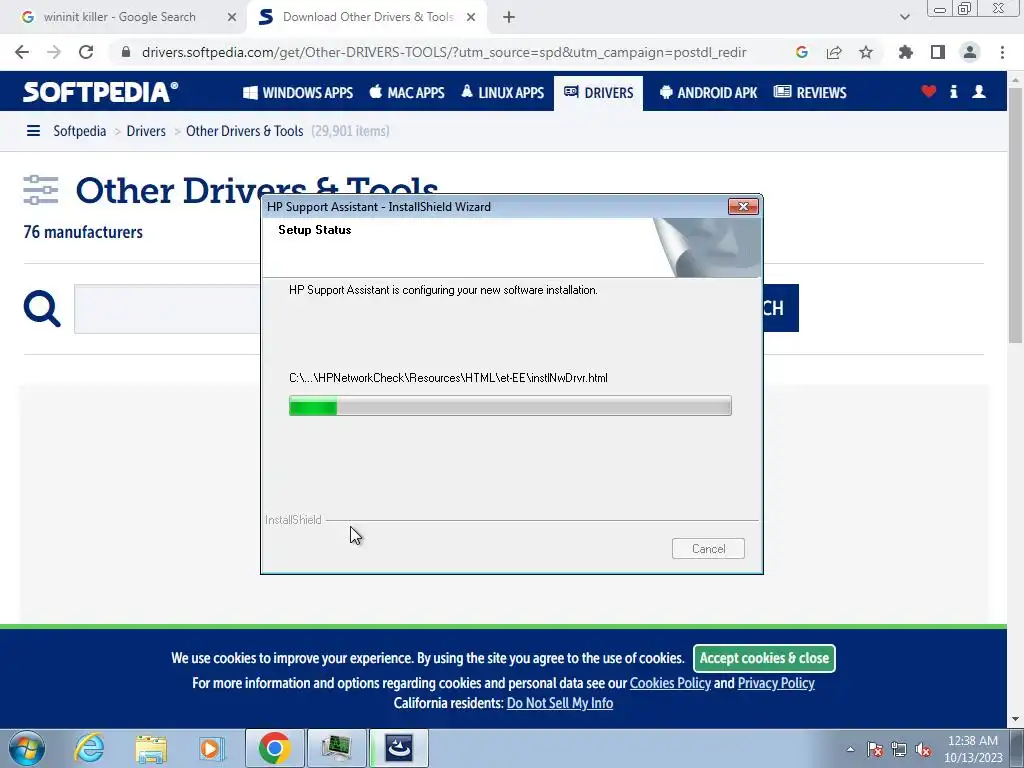Close the HP Support Assistant wizard

tap(743, 206)
